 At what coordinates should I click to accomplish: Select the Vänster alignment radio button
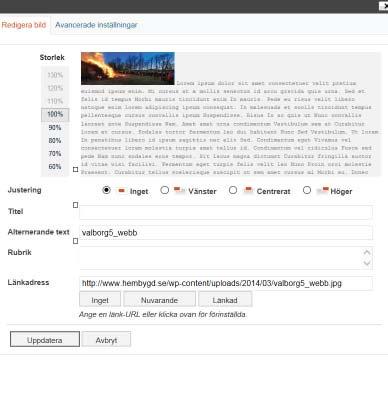click(164, 190)
